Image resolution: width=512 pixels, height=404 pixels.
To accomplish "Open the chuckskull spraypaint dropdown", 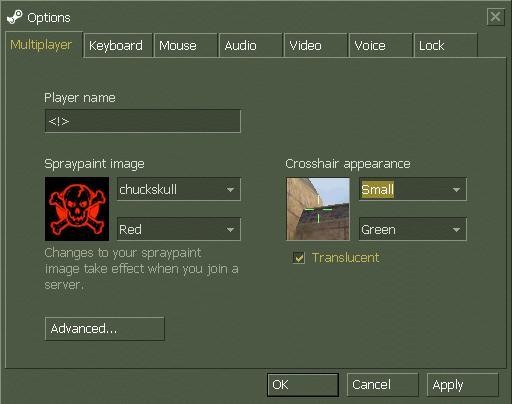I will click(179, 189).
